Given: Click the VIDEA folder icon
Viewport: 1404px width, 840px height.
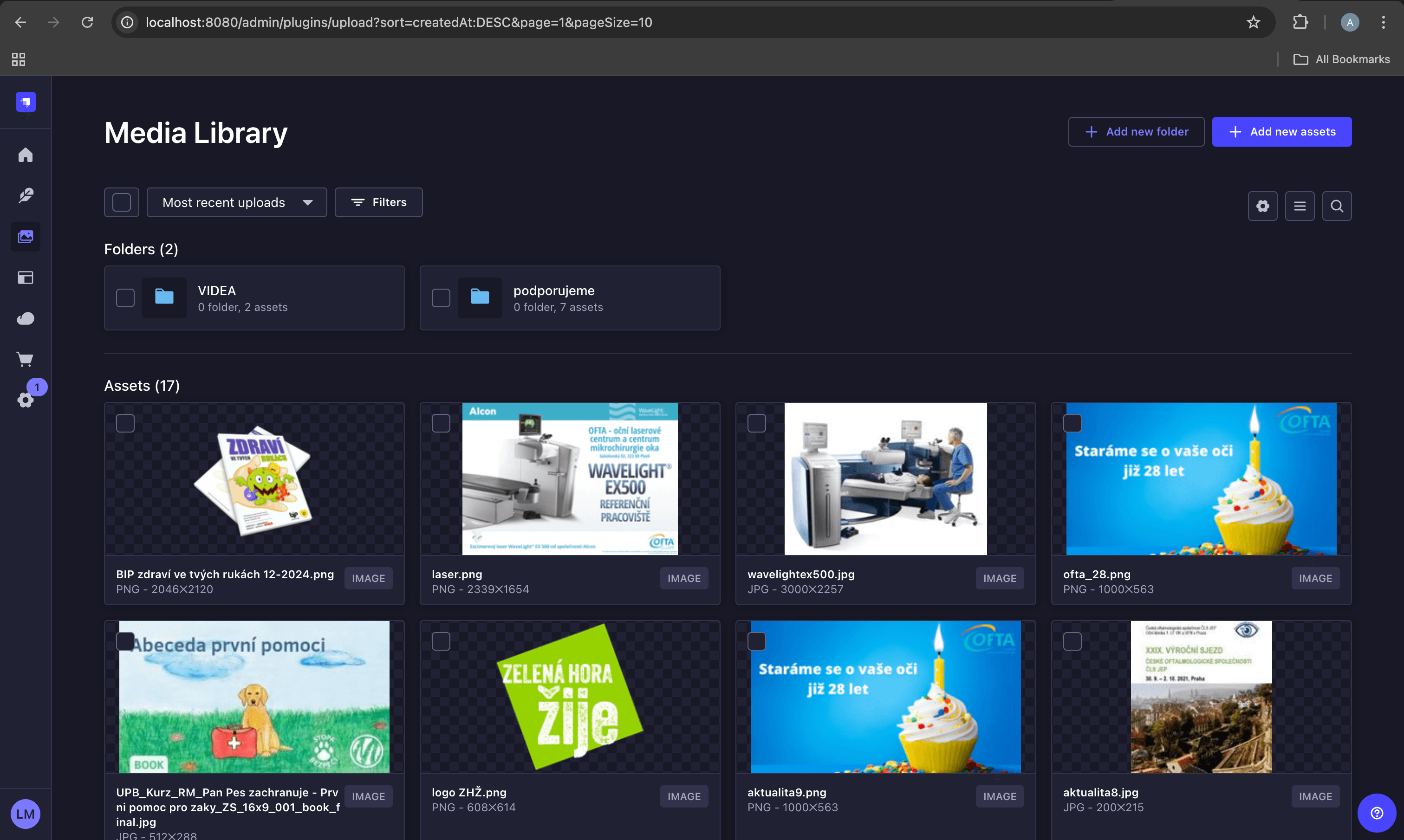Looking at the screenshot, I should (x=164, y=297).
